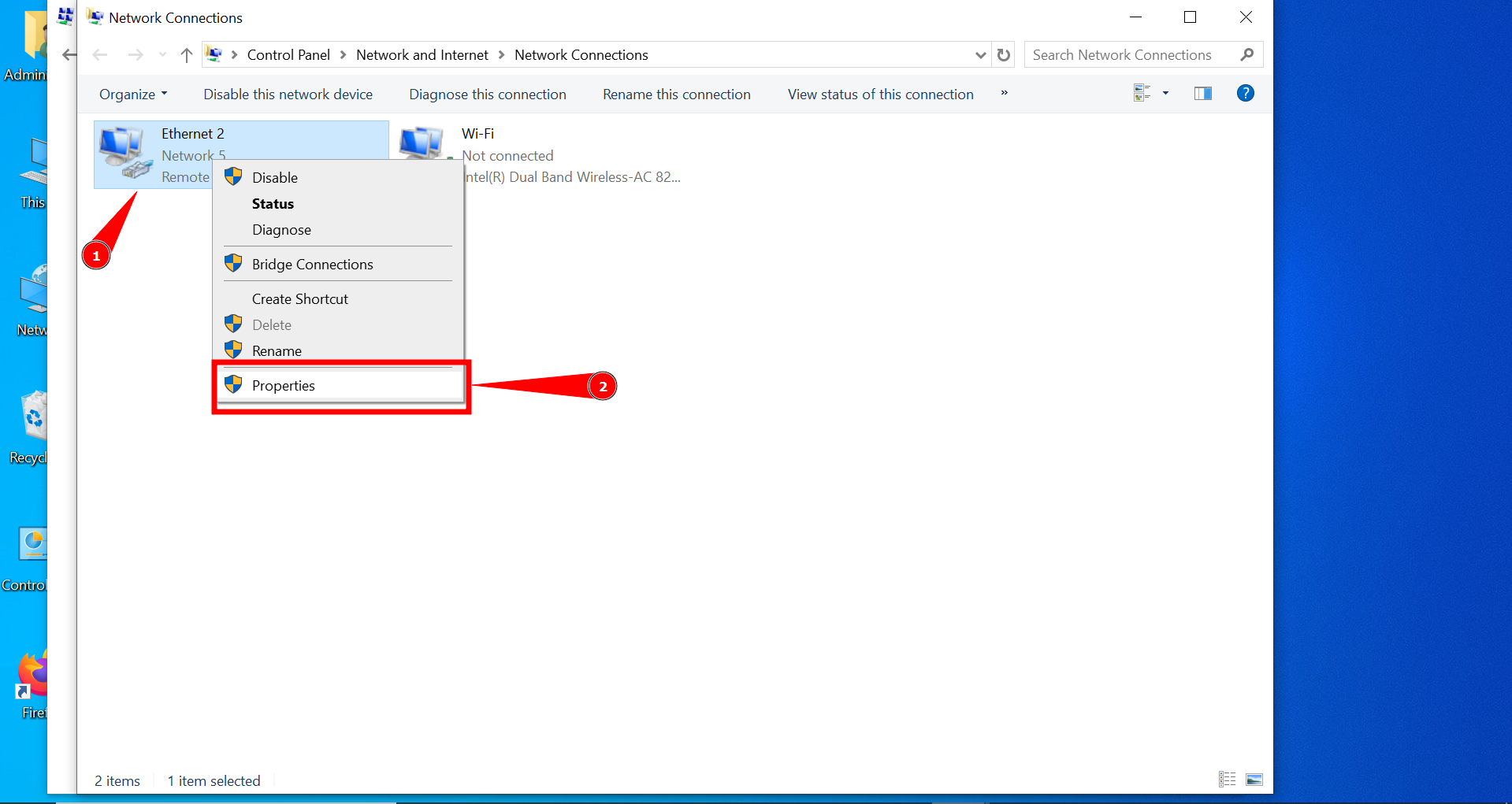
Task: Choose Rename in the context menu
Action: click(338, 351)
